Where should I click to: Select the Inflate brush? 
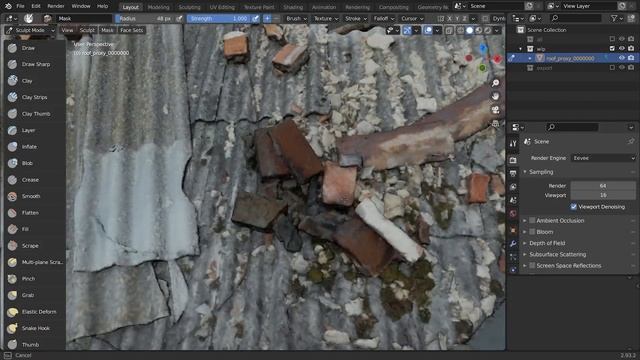[34, 147]
